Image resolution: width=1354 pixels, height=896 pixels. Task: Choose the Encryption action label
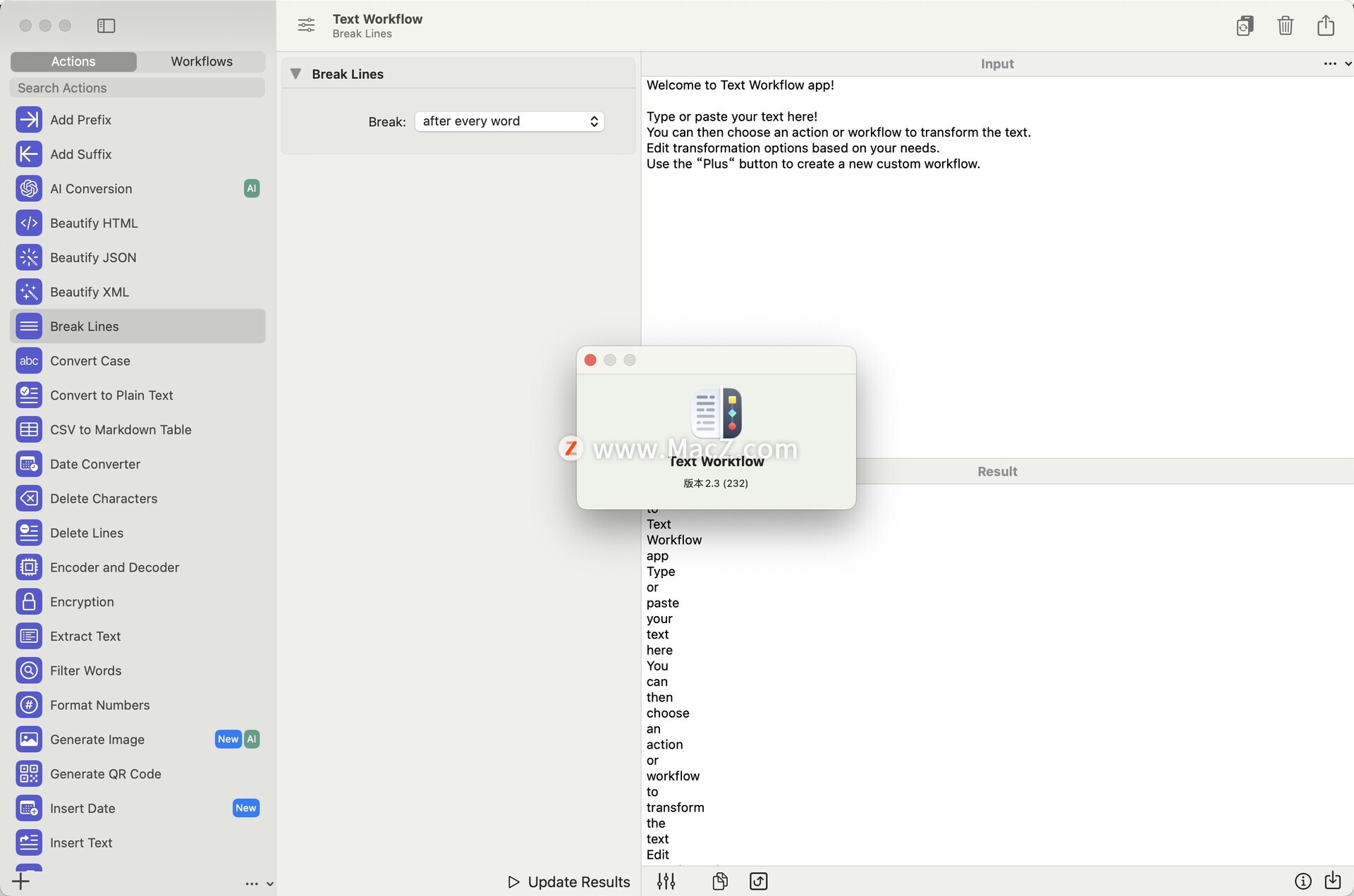pyautogui.click(x=82, y=602)
